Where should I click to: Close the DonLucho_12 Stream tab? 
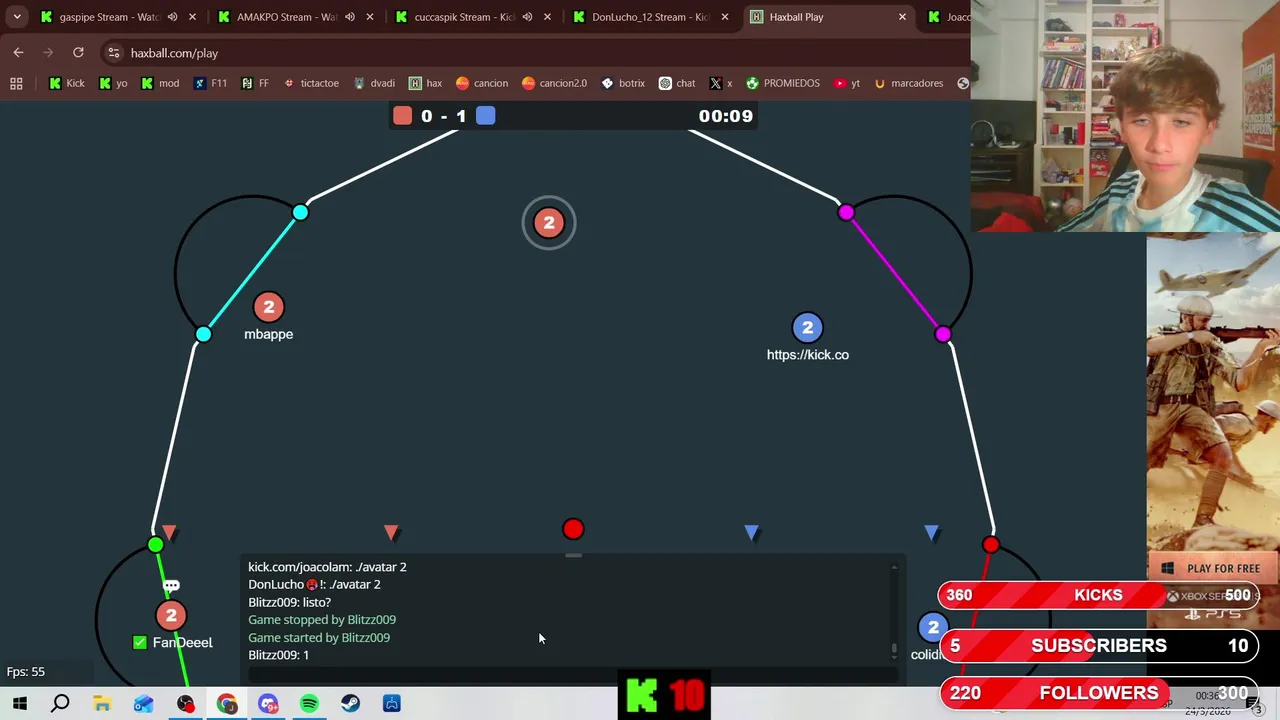(x=725, y=17)
